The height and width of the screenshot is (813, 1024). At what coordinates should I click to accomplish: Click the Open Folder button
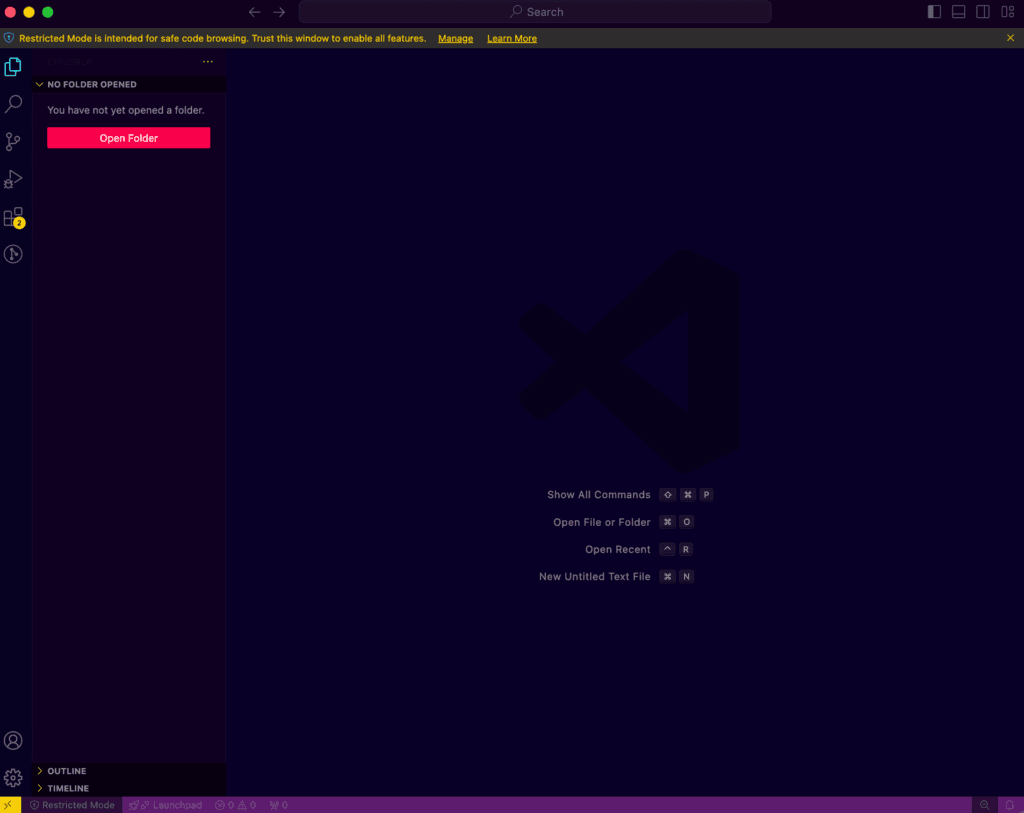(129, 138)
